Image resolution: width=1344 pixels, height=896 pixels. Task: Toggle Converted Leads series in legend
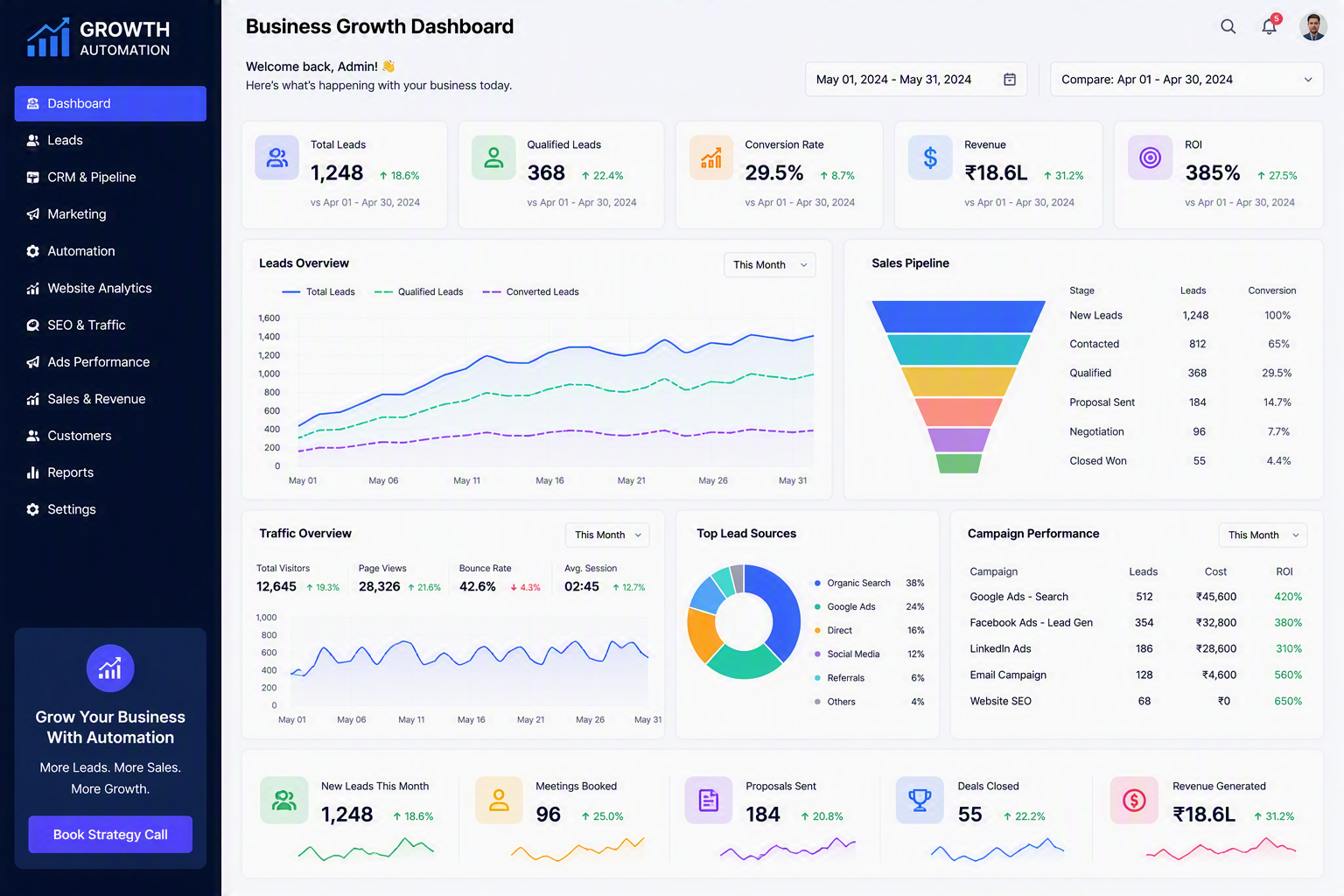(x=530, y=292)
